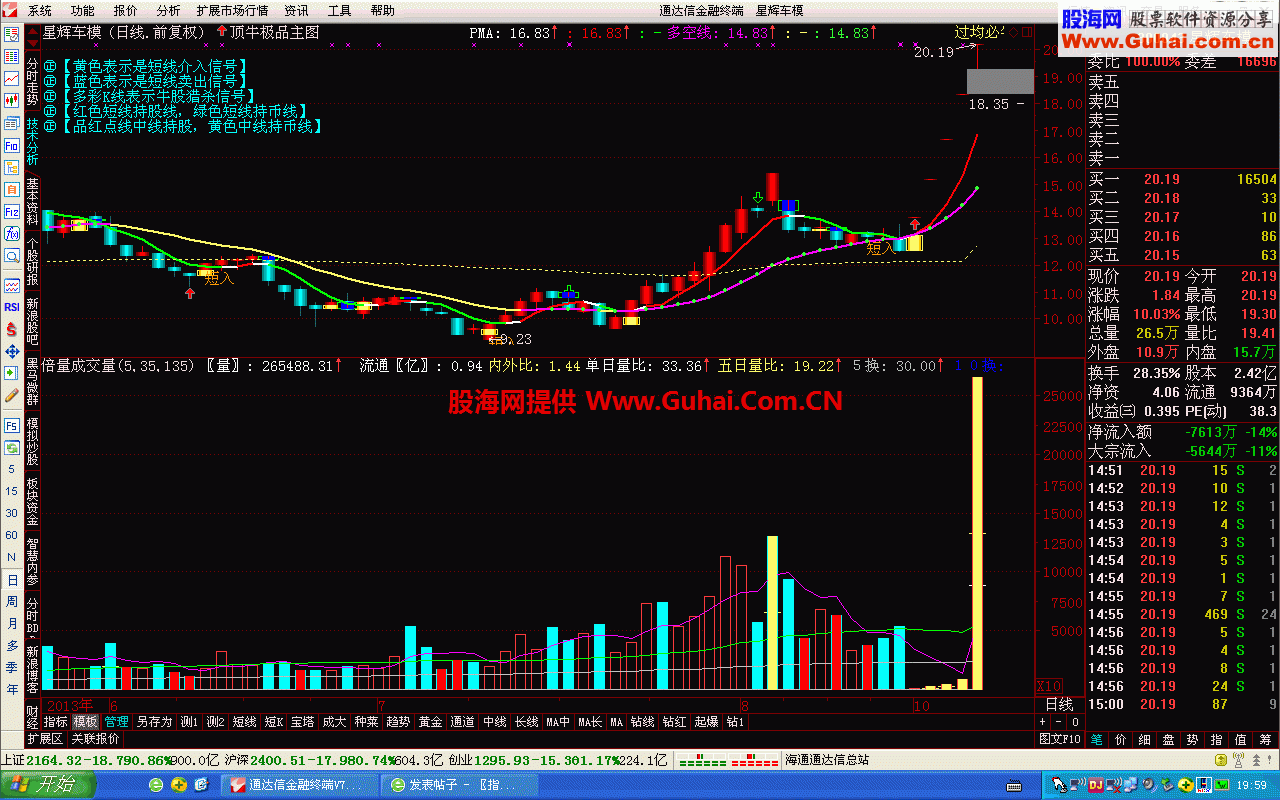Click the 扩展区 button
Image resolution: width=1280 pixels, height=800 pixels.
pos(45,739)
